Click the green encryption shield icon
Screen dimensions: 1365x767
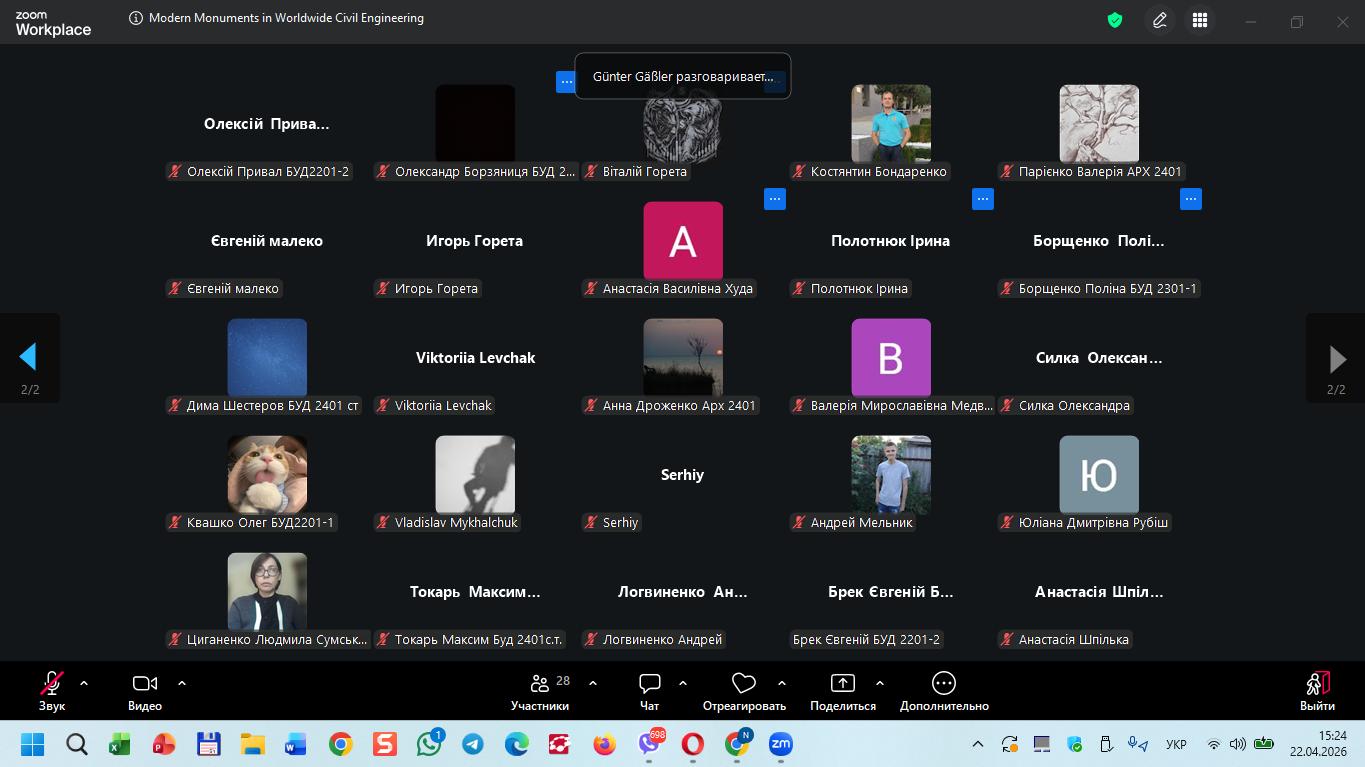[1115, 20]
